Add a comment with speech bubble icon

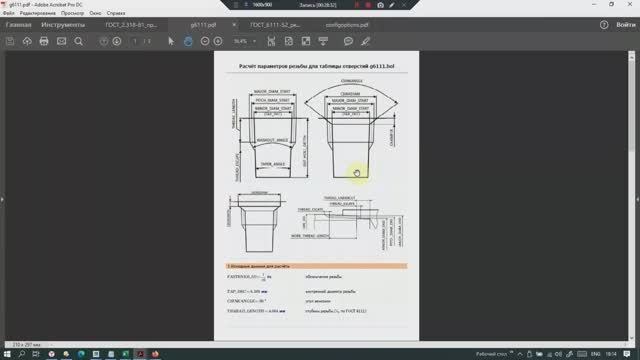[348, 41]
